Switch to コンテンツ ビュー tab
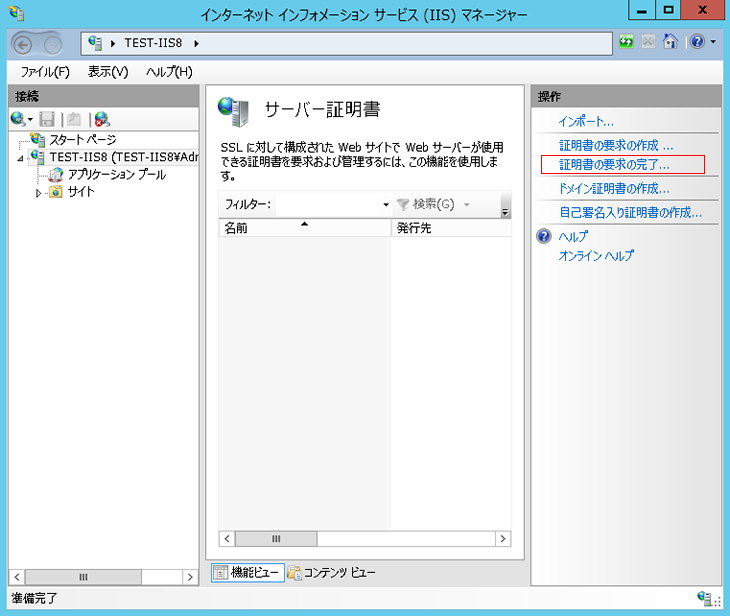This screenshot has width=730, height=616. (x=331, y=572)
